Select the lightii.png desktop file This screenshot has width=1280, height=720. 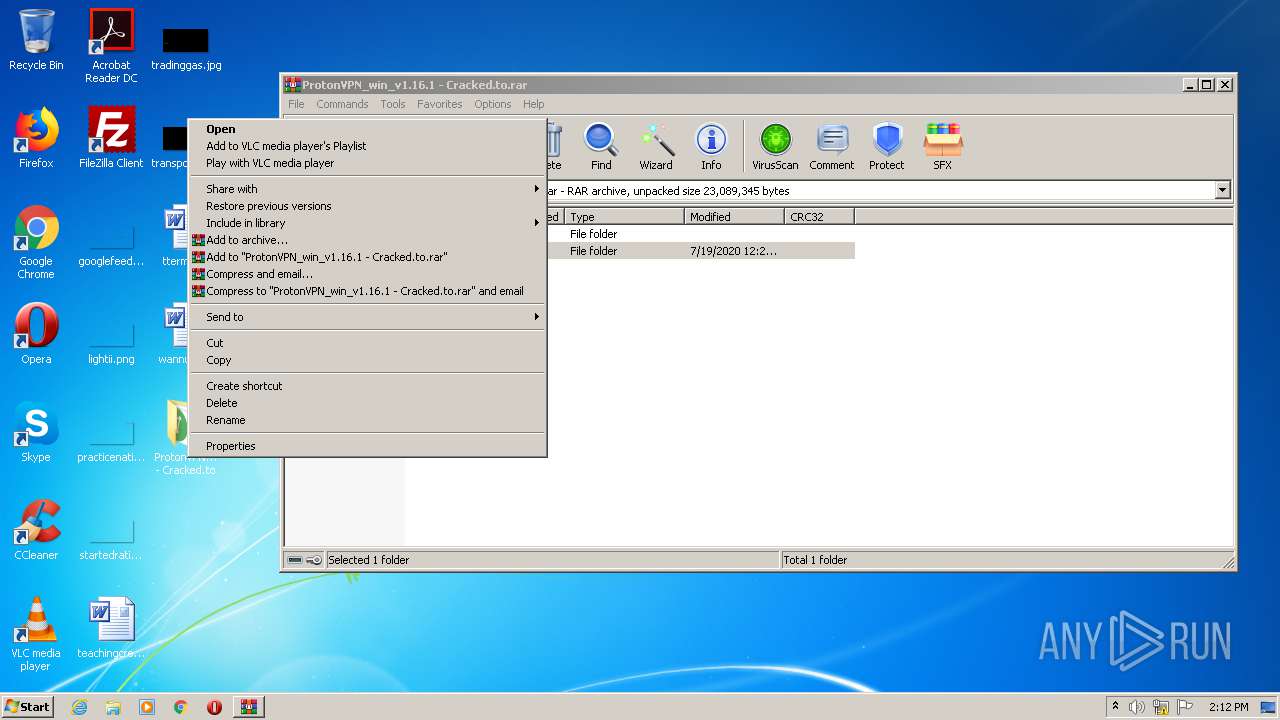coord(111,340)
